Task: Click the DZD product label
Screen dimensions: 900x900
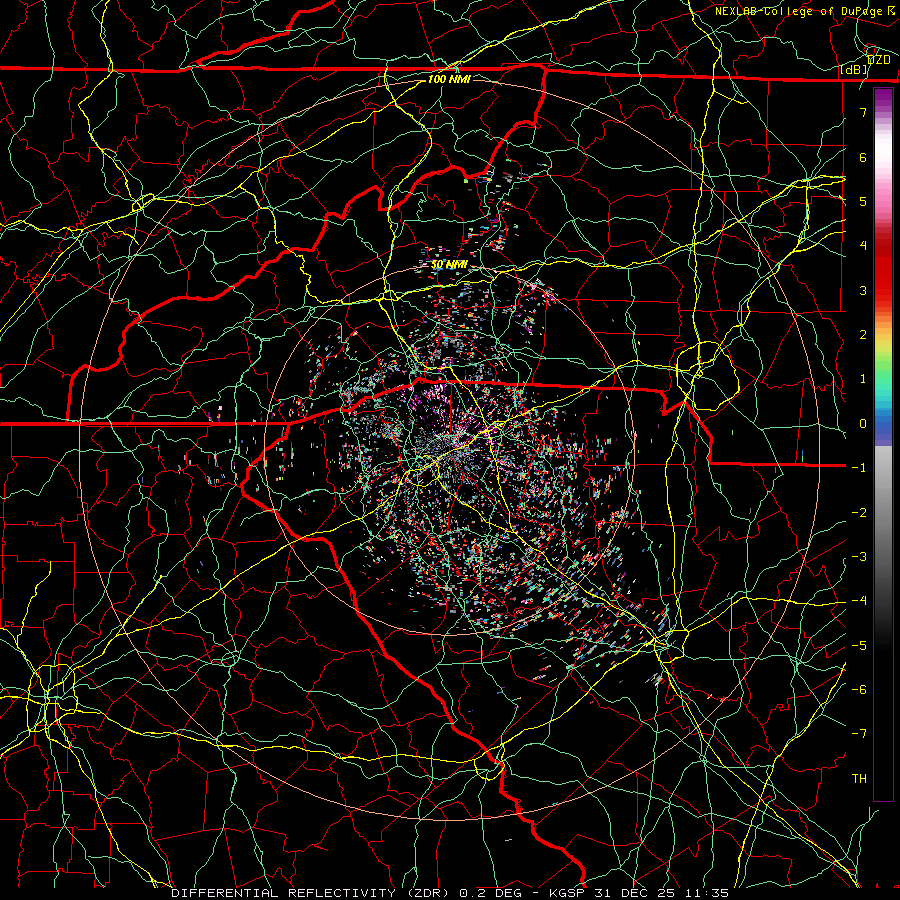Action: tap(878, 59)
